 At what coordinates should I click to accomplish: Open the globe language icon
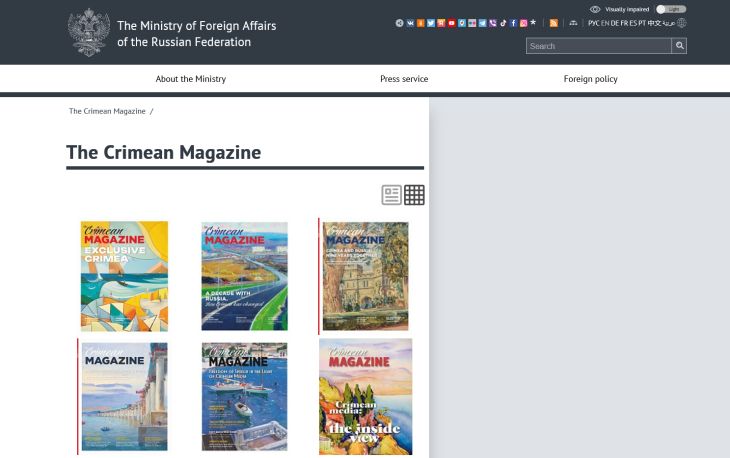(x=682, y=23)
